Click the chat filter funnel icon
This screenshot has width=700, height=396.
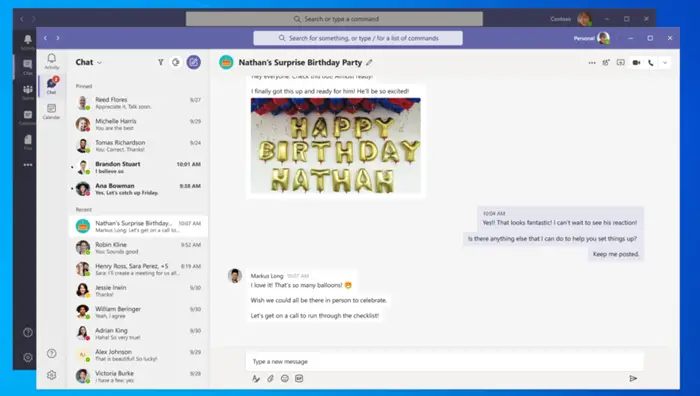tap(160, 63)
